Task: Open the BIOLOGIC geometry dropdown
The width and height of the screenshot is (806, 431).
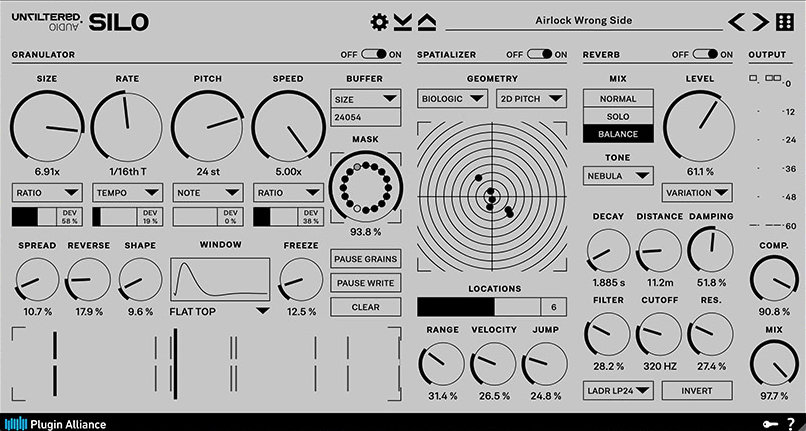Action: pyautogui.click(x=453, y=99)
